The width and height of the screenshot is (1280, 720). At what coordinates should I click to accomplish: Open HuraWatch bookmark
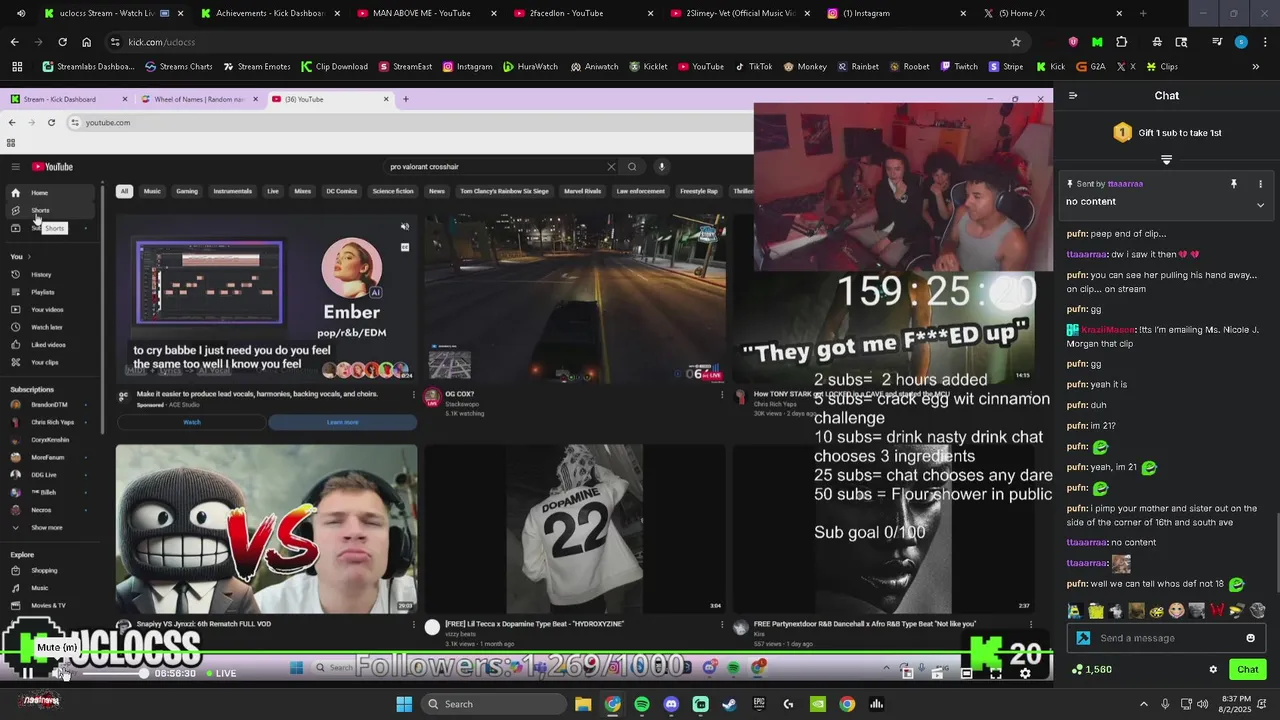531,67
